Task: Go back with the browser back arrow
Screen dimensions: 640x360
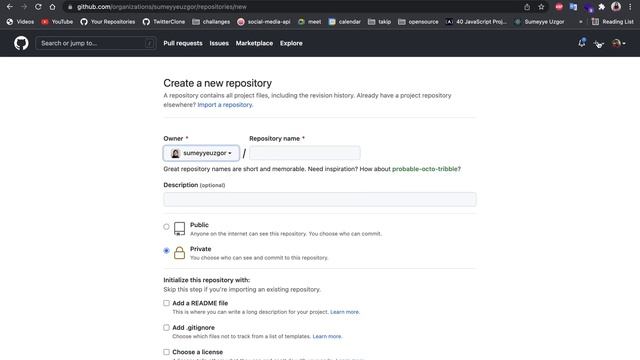Action: pos(10,7)
